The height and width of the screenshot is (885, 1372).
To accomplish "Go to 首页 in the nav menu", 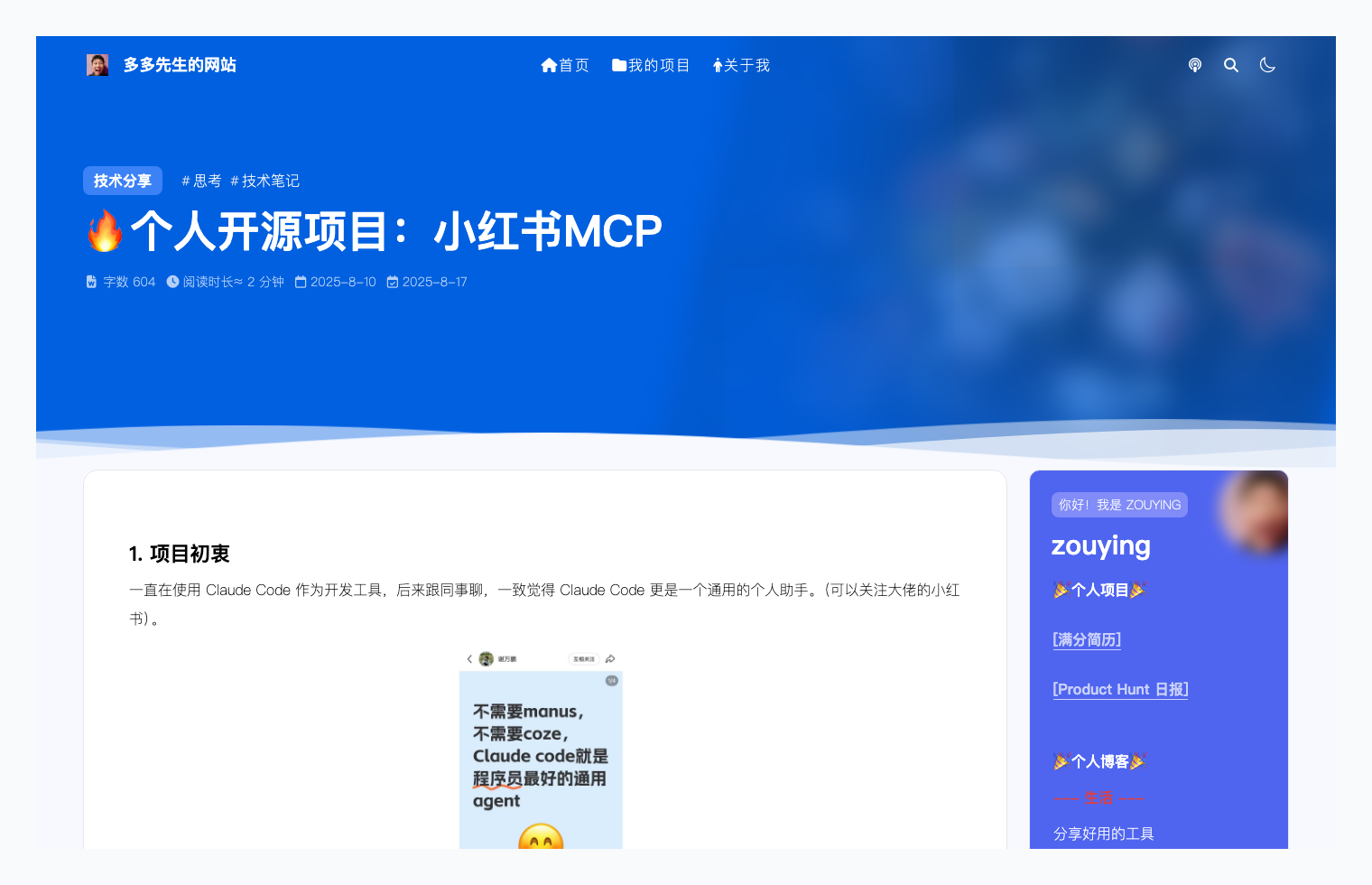I will pos(565,65).
